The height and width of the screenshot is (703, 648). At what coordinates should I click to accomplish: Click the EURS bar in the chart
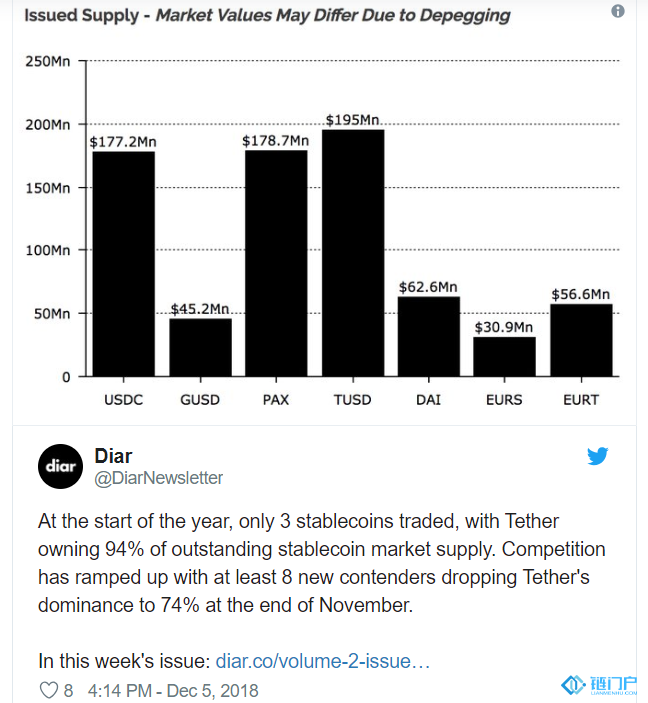pos(504,356)
